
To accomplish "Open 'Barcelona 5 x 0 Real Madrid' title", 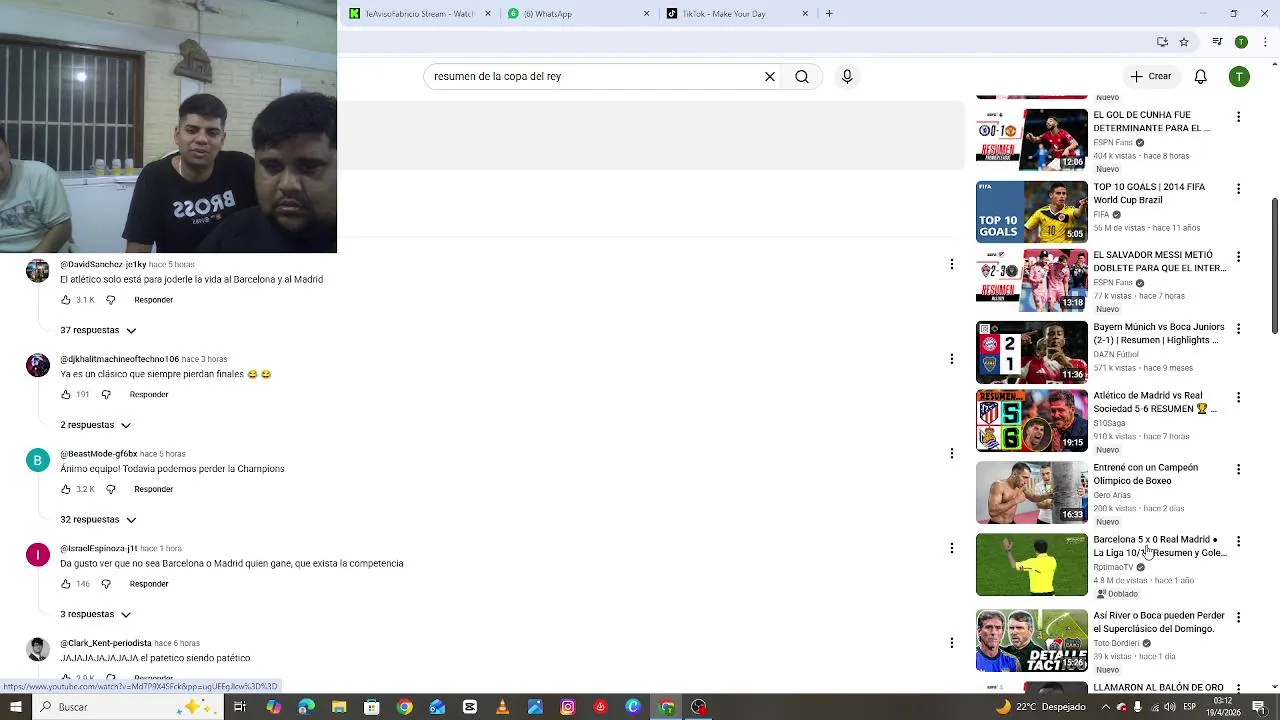I will (1159, 546).
